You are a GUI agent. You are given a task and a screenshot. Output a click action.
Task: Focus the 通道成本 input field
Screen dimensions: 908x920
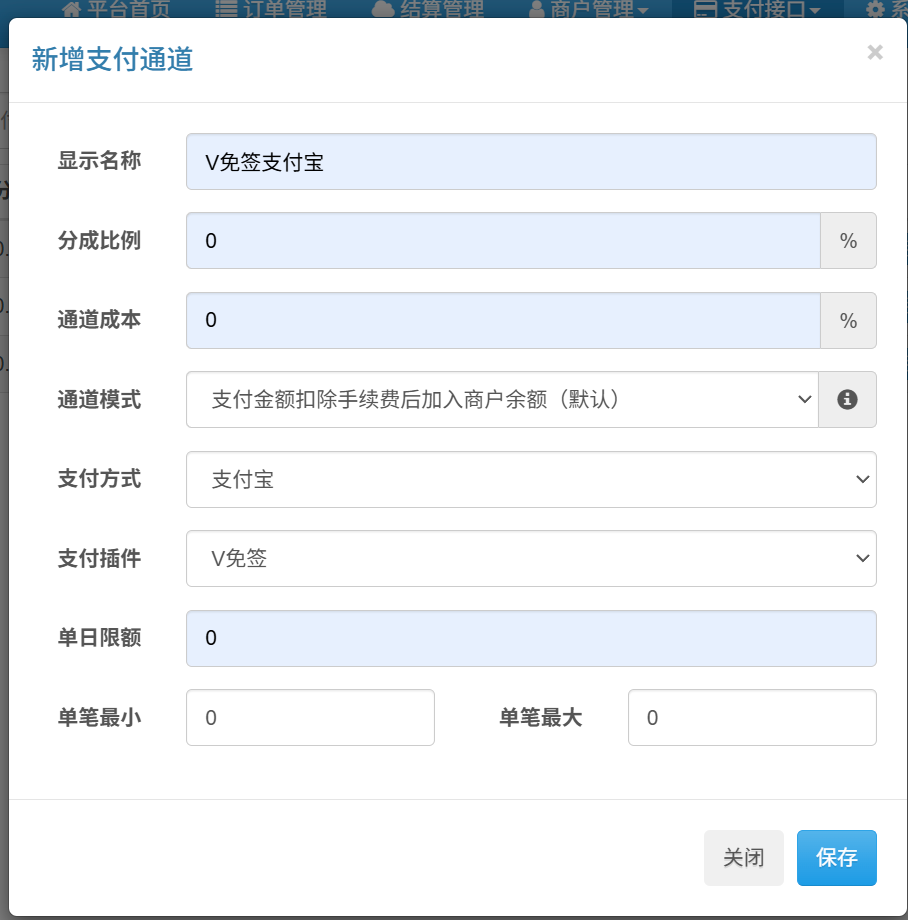pyautogui.click(x=503, y=320)
